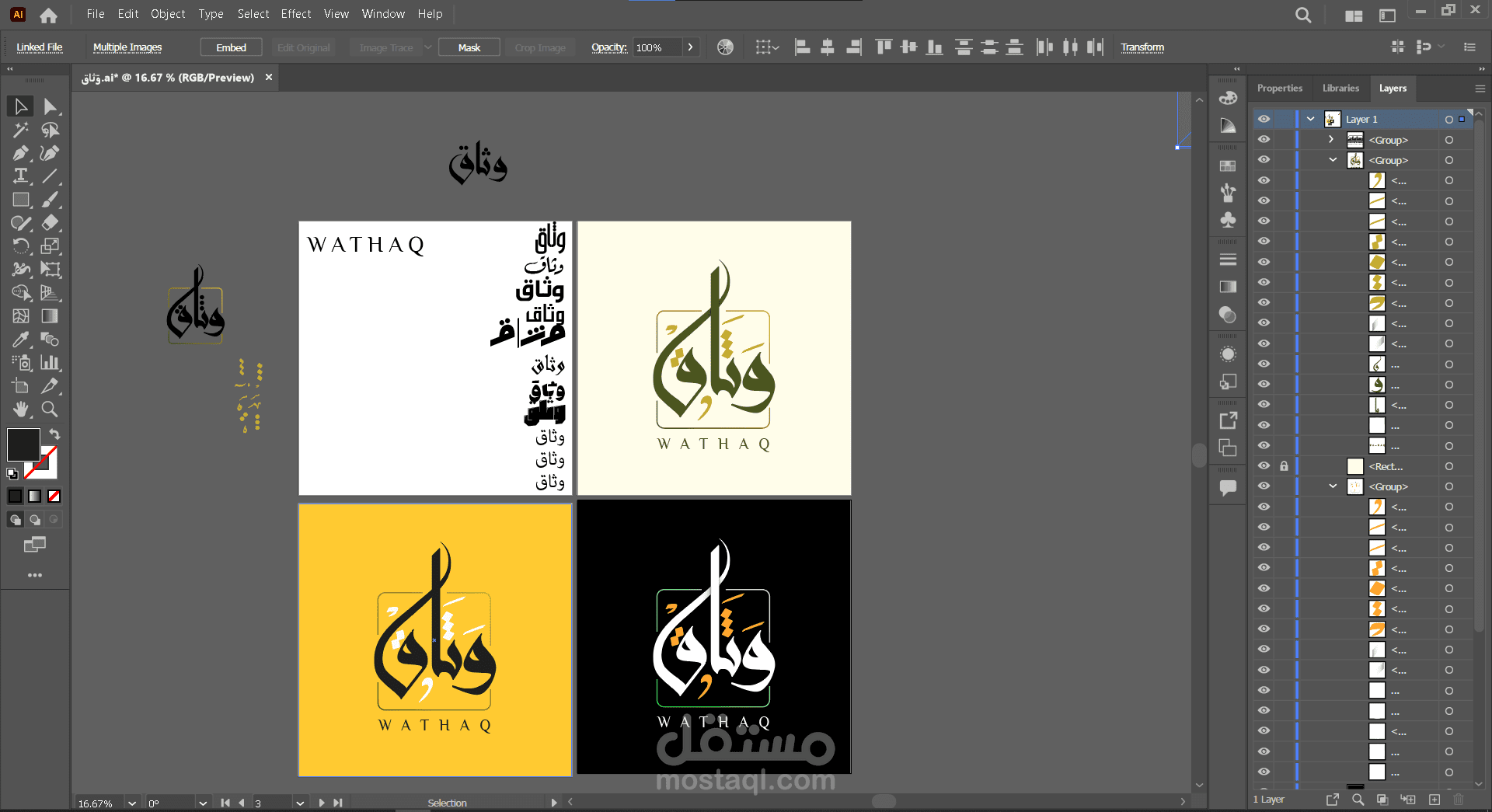Select the Rotate tool
1492x812 pixels.
[x=20, y=246]
